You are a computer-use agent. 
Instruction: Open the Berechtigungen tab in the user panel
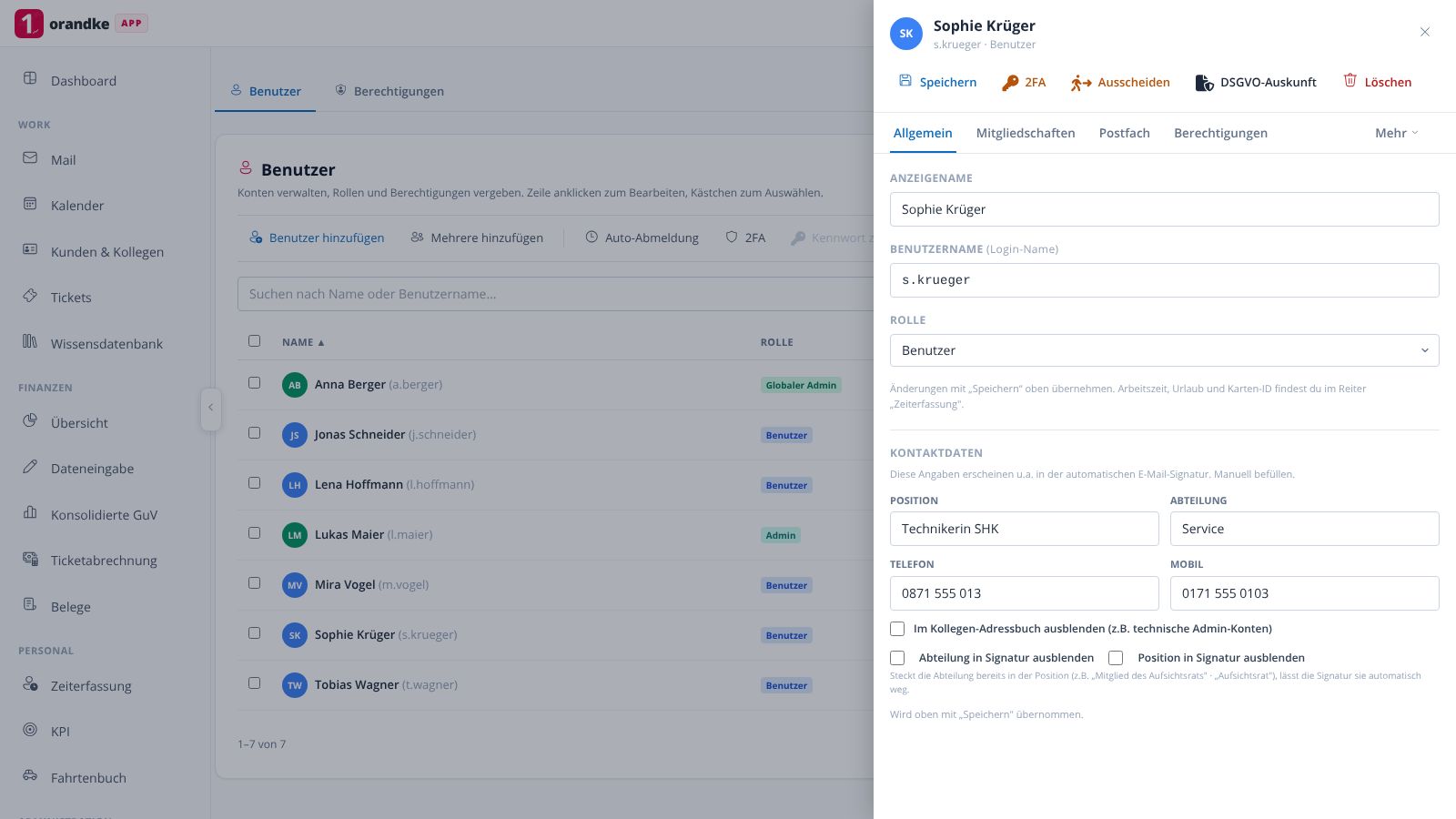(1220, 133)
